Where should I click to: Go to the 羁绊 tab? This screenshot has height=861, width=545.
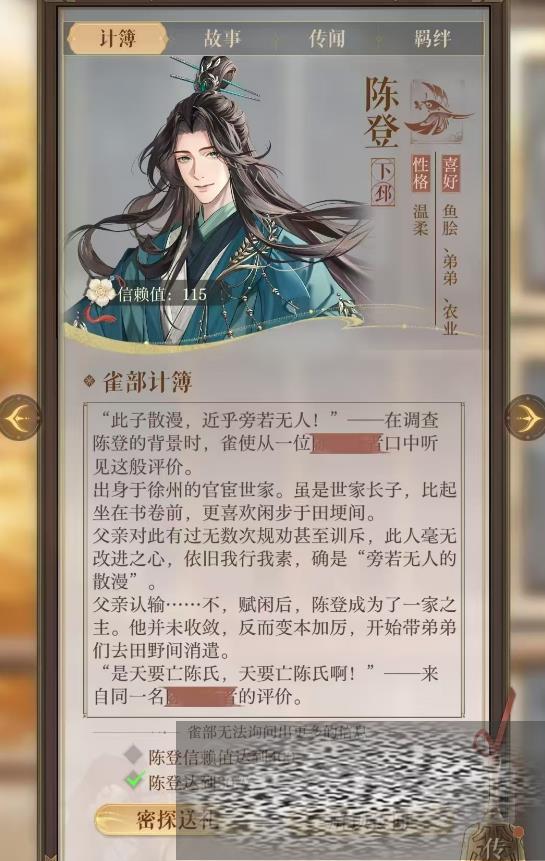pos(432,38)
